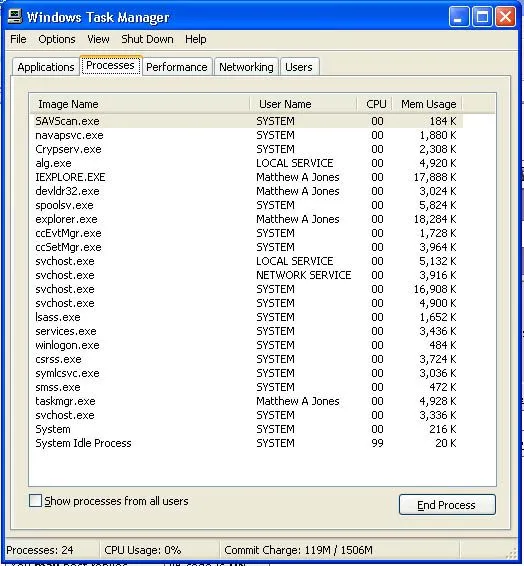Image resolution: width=524 pixels, height=566 pixels.
Task: Click the 18,284 K memory value
Action: (x=435, y=219)
